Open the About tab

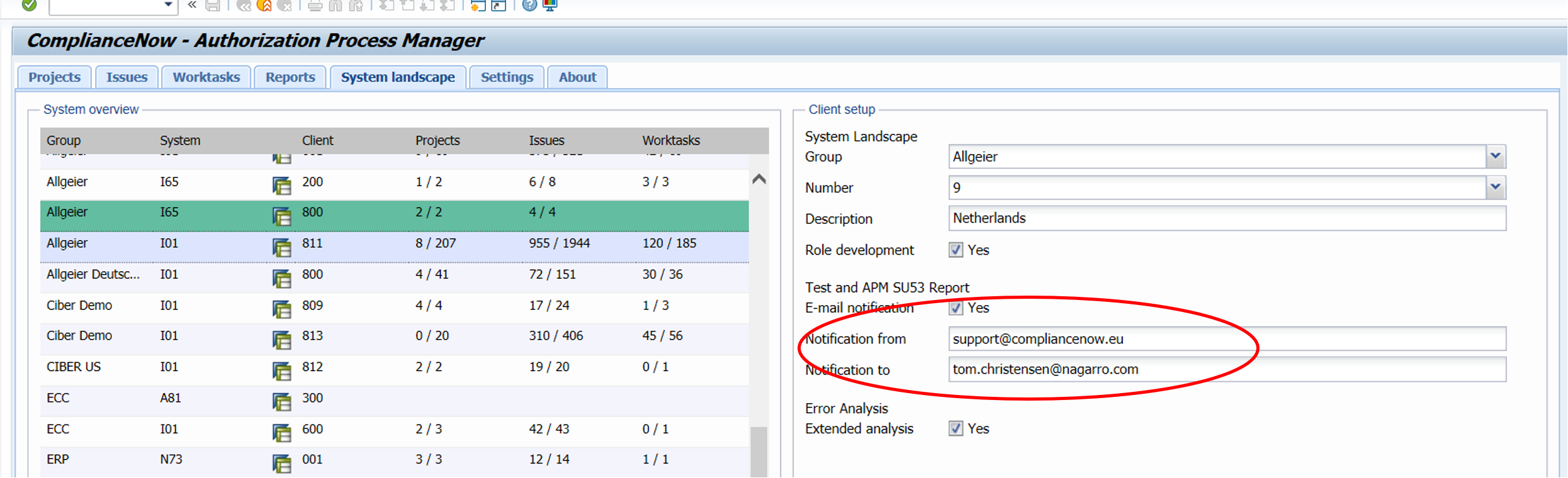click(x=577, y=77)
